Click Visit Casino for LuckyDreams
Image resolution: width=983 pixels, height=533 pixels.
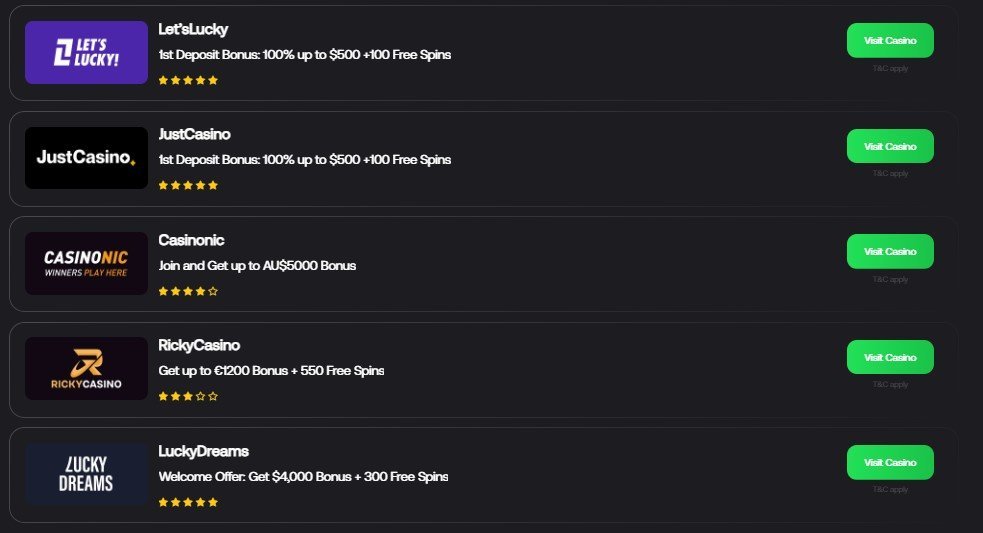point(890,463)
